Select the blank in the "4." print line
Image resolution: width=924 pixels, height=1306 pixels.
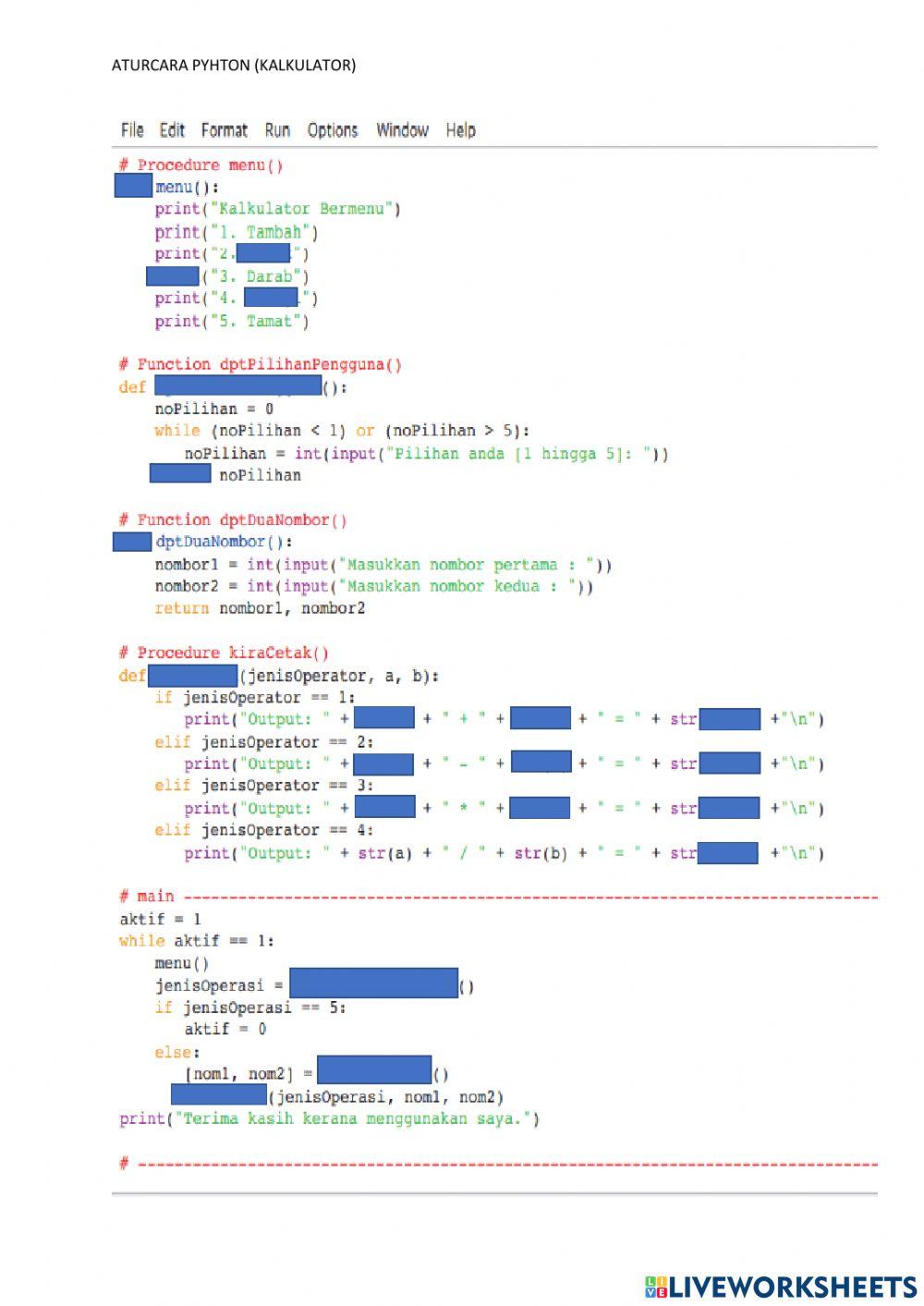(x=271, y=298)
